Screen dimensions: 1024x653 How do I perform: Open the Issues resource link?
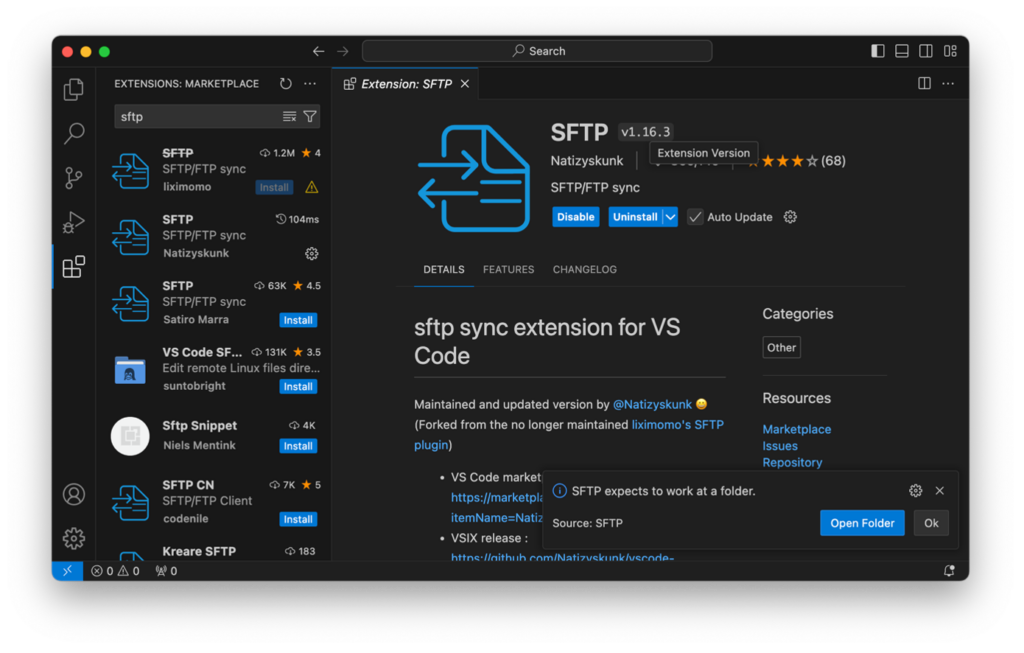[x=780, y=446]
